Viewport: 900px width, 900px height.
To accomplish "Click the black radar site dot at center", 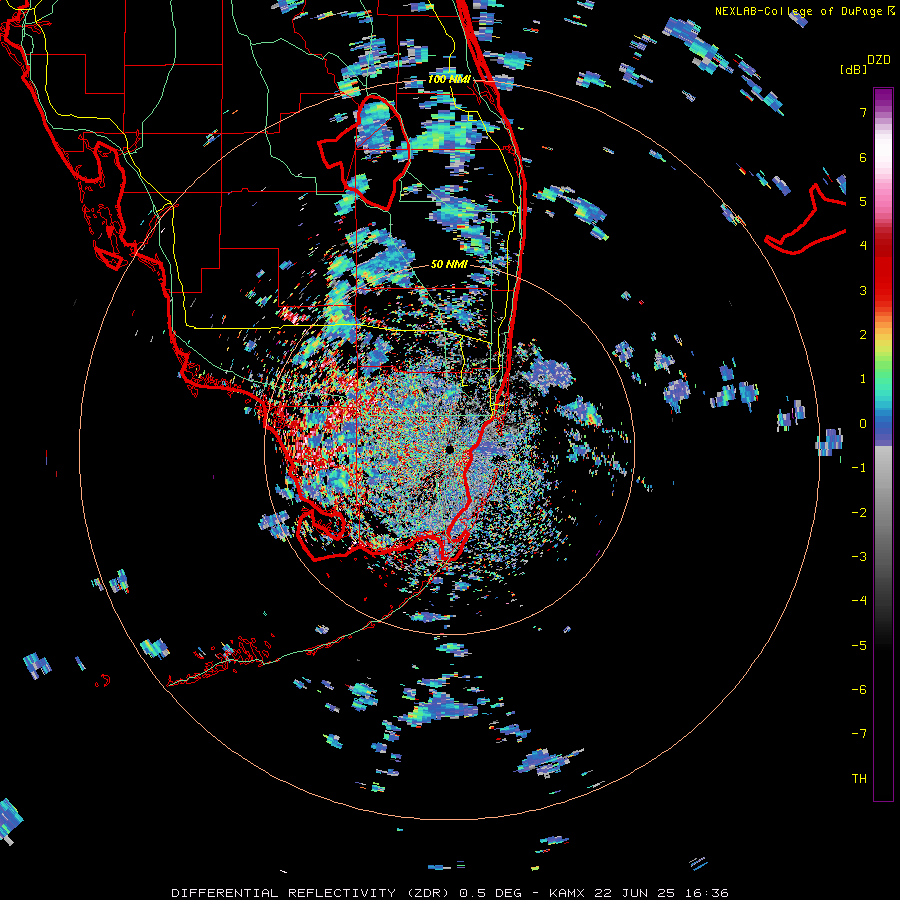I will [449, 449].
